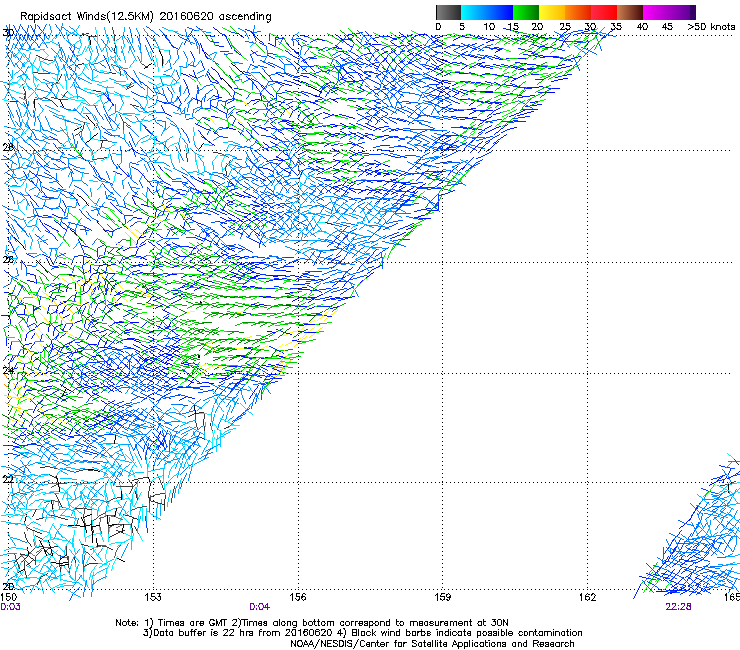Click the yellow 20-25 knots legend swatch
This screenshot has height=650, width=740.
(x=552, y=12)
